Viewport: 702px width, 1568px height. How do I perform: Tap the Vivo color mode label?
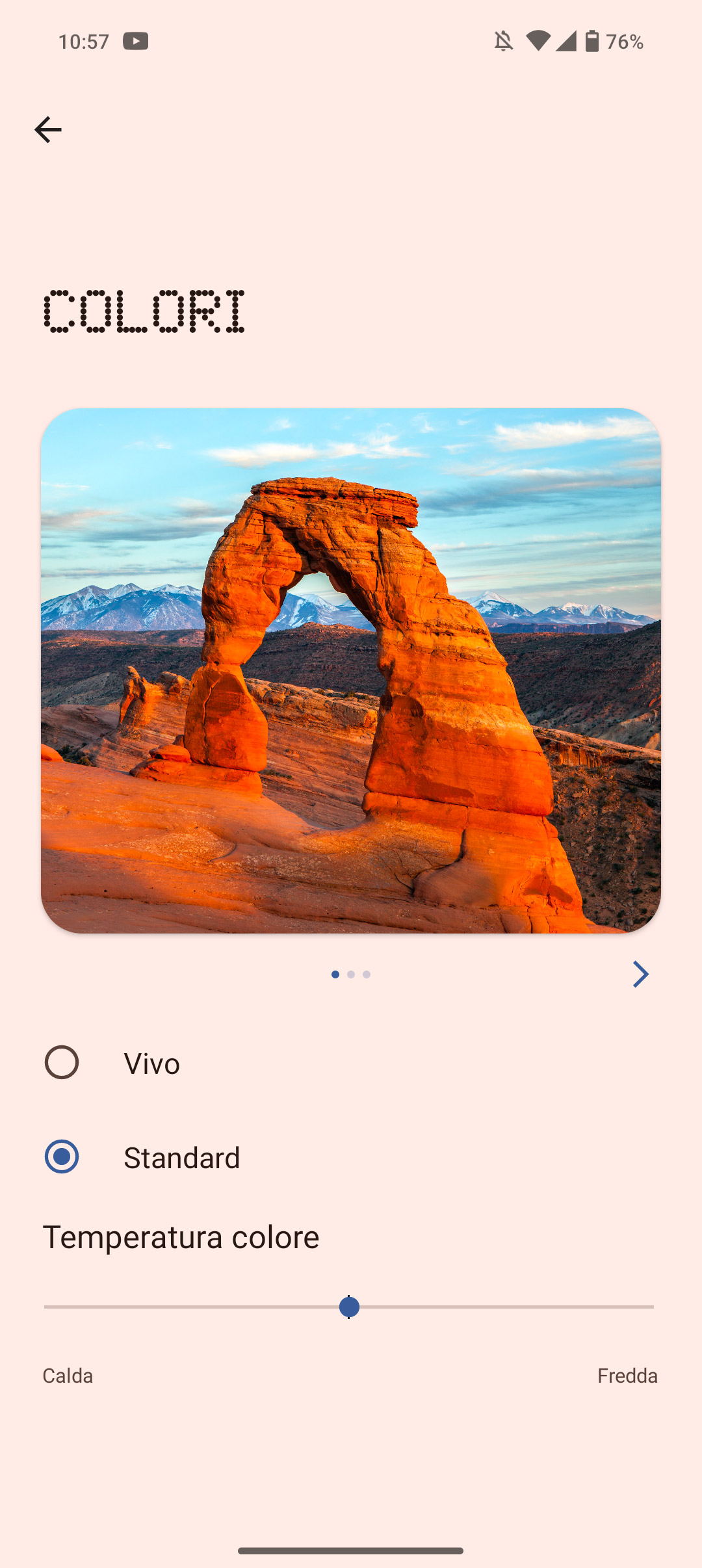(152, 1064)
